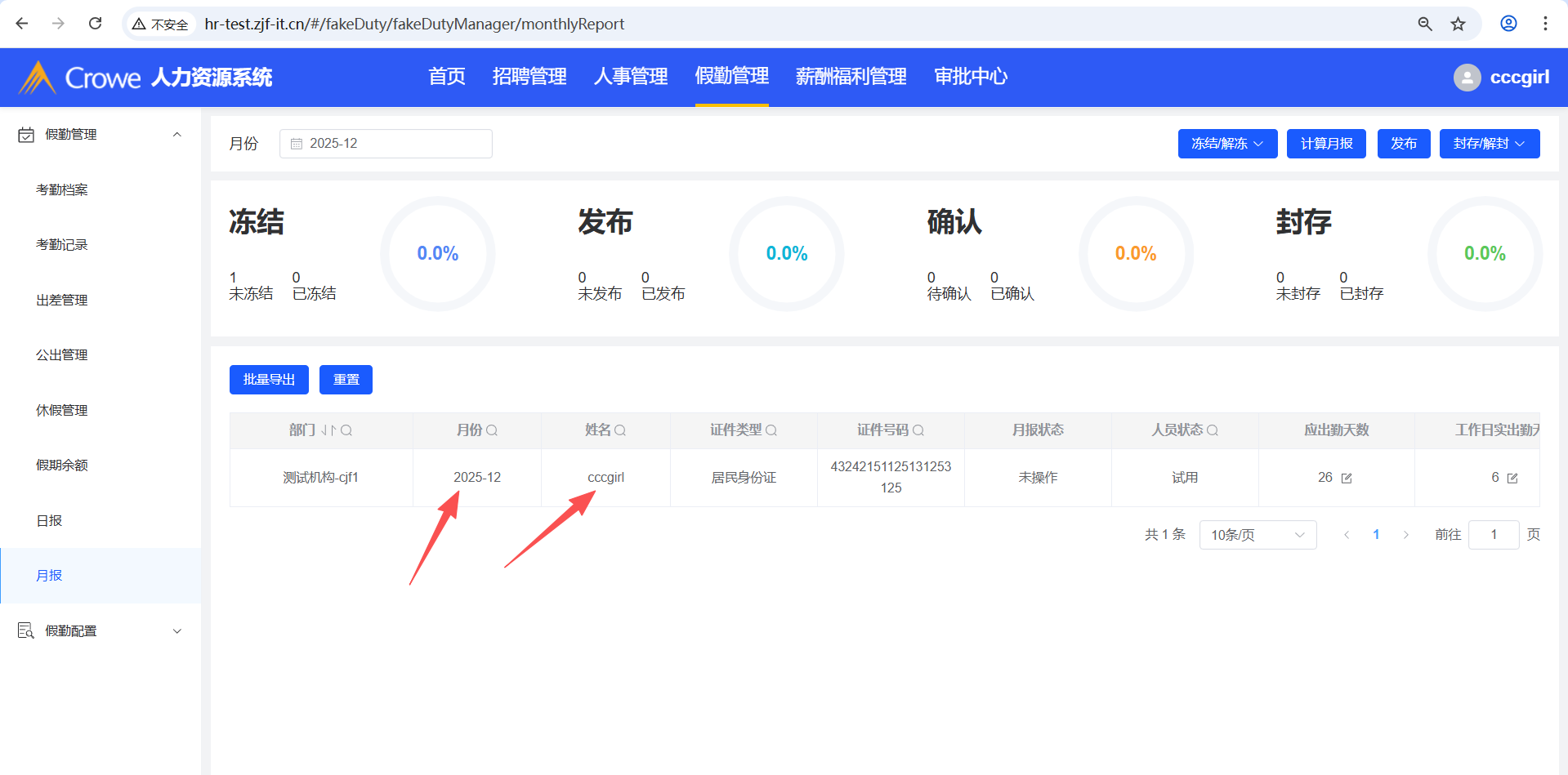This screenshot has height=775, width=1568.
Task: Open the browser zoom magnifier icon
Action: (1425, 24)
